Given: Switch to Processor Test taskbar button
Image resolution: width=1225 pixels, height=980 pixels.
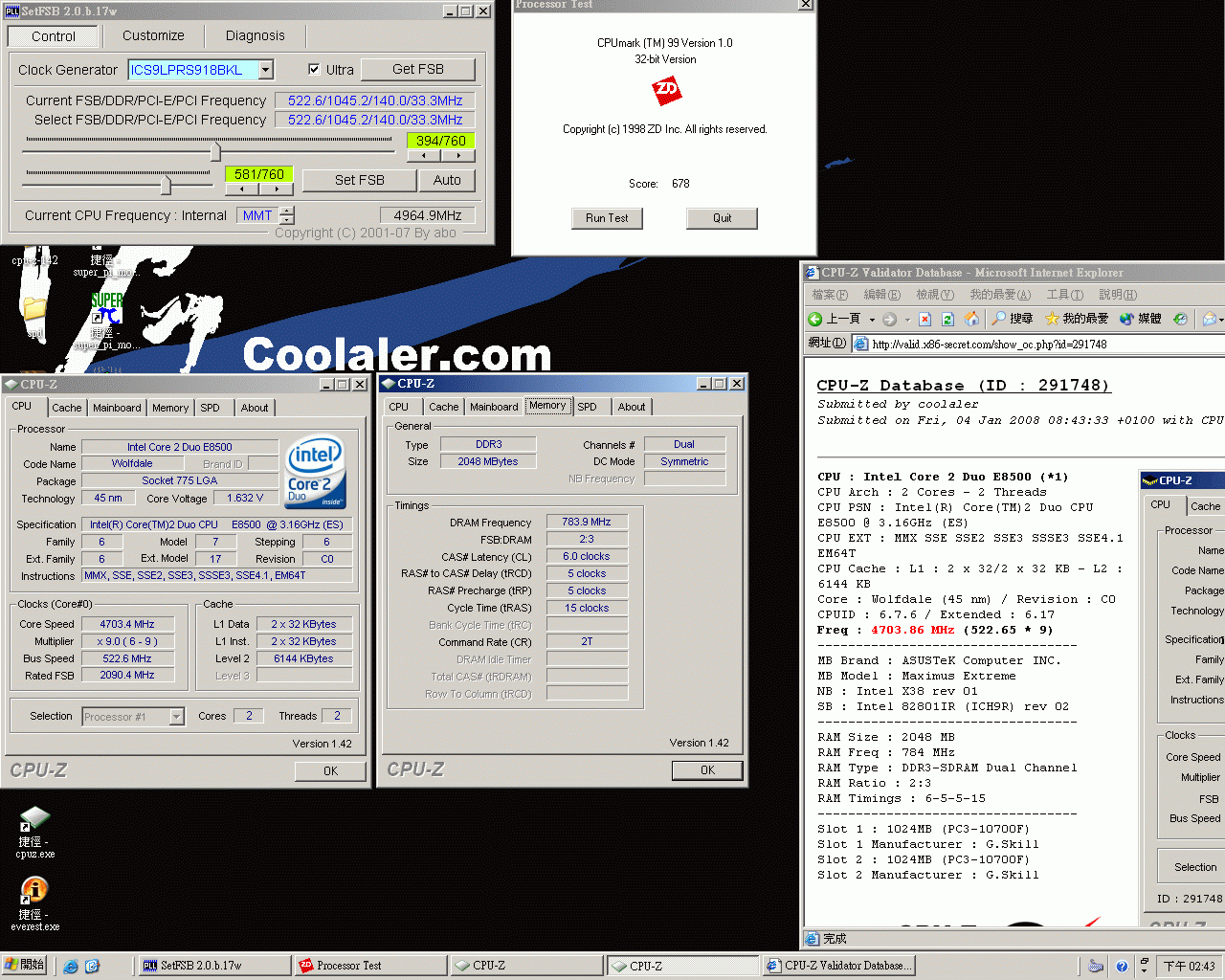Looking at the screenshot, I should (x=369, y=966).
